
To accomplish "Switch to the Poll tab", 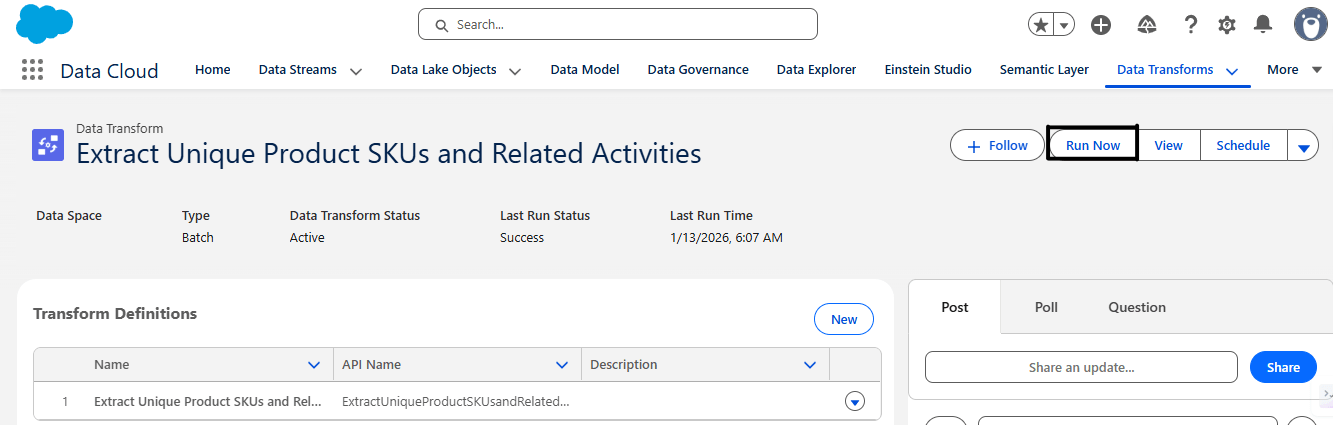I will [x=1046, y=307].
